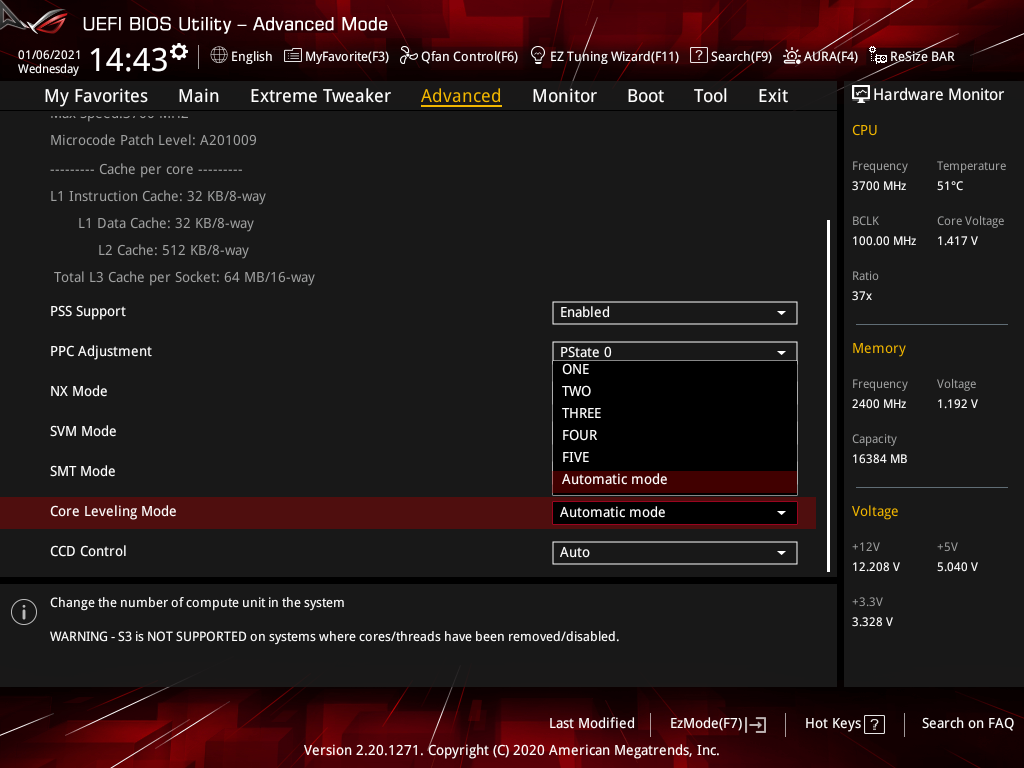Image resolution: width=1024 pixels, height=768 pixels.
Task: Choose FIVE in the dropdown list
Action: pyautogui.click(x=674, y=458)
